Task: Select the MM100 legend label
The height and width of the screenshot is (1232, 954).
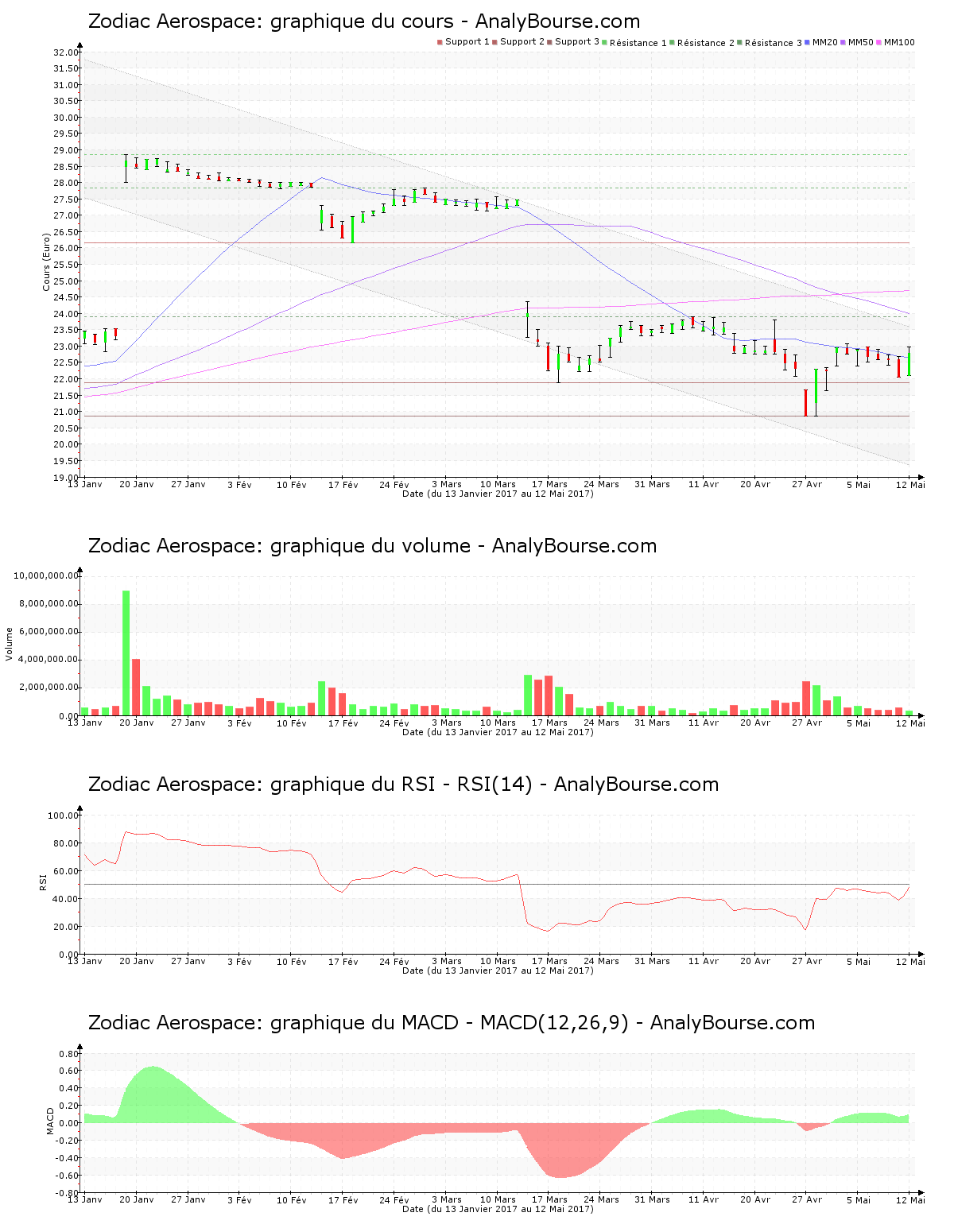Action: point(899,42)
